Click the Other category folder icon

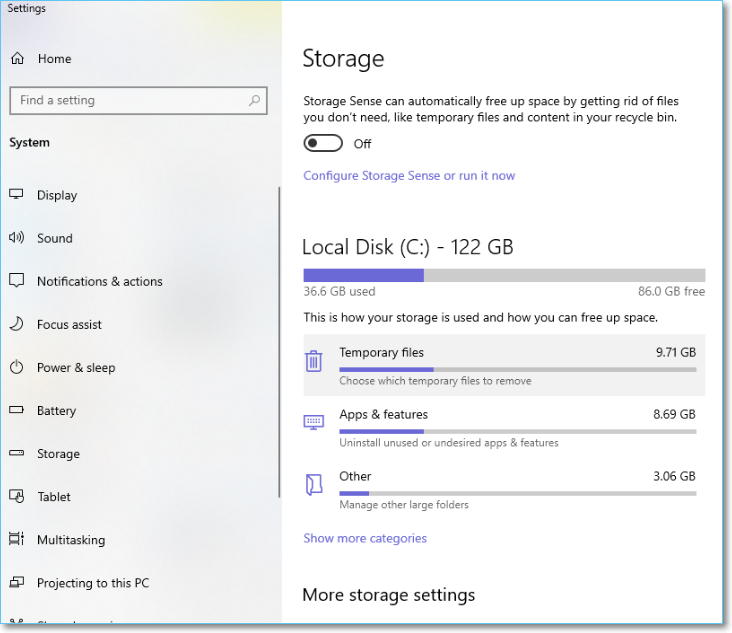click(x=314, y=484)
